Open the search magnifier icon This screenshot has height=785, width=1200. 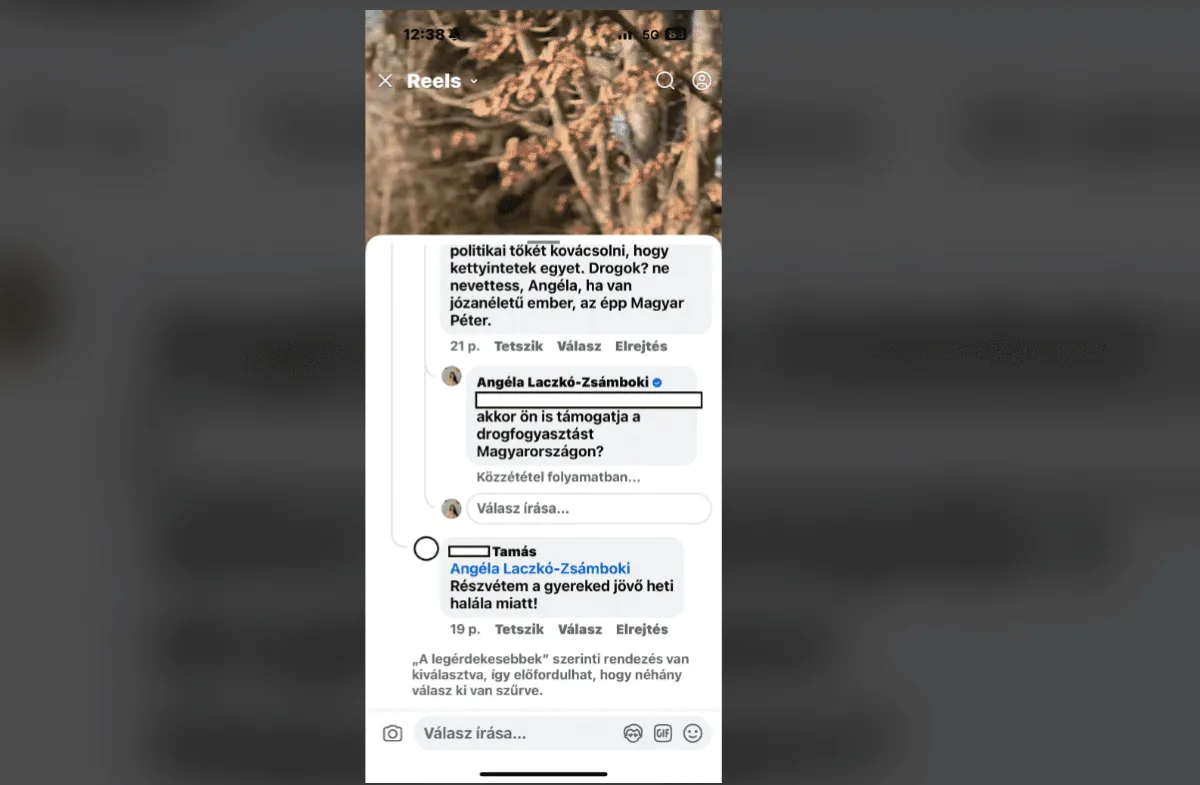tap(666, 81)
